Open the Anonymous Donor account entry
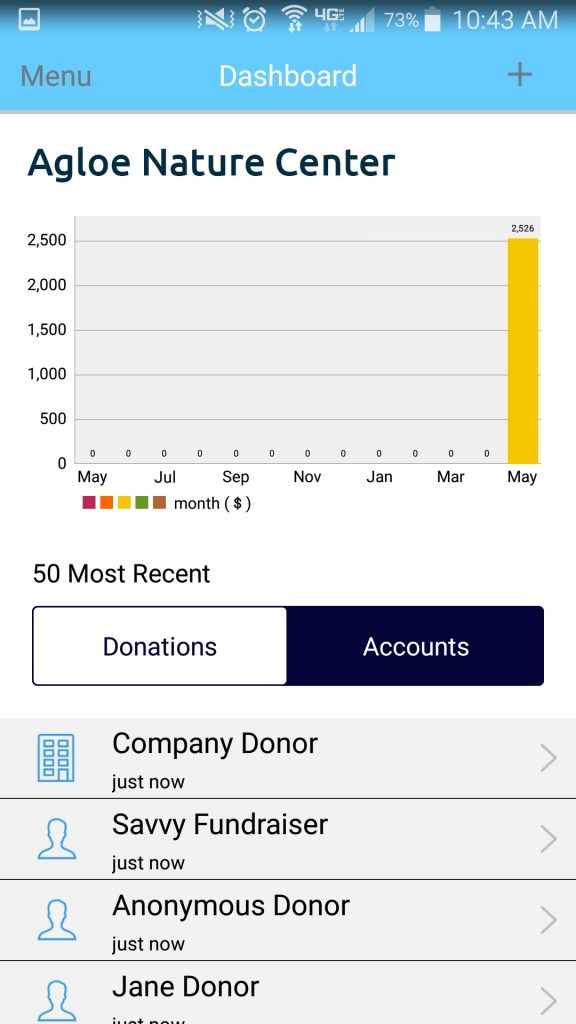 (x=288, y=920)
